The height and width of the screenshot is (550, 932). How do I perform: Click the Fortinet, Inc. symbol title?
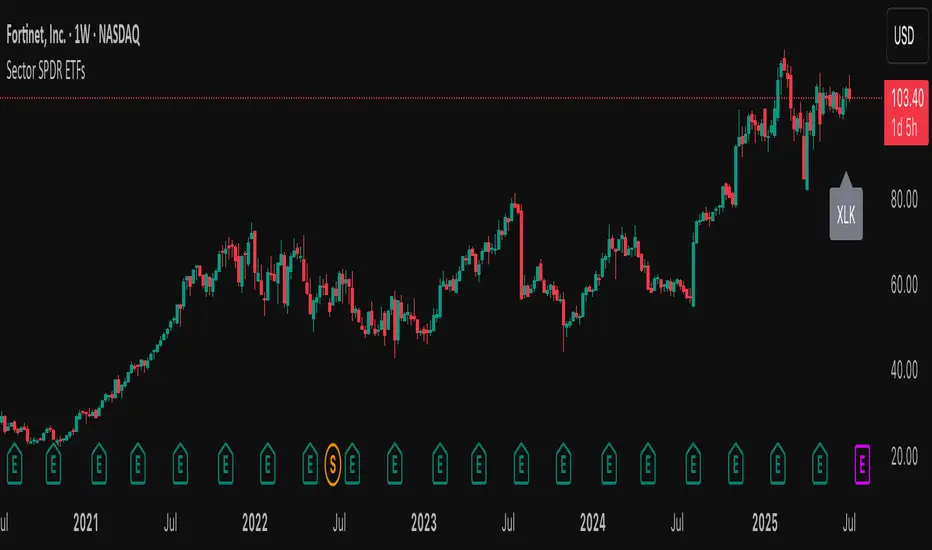[73, 35]
